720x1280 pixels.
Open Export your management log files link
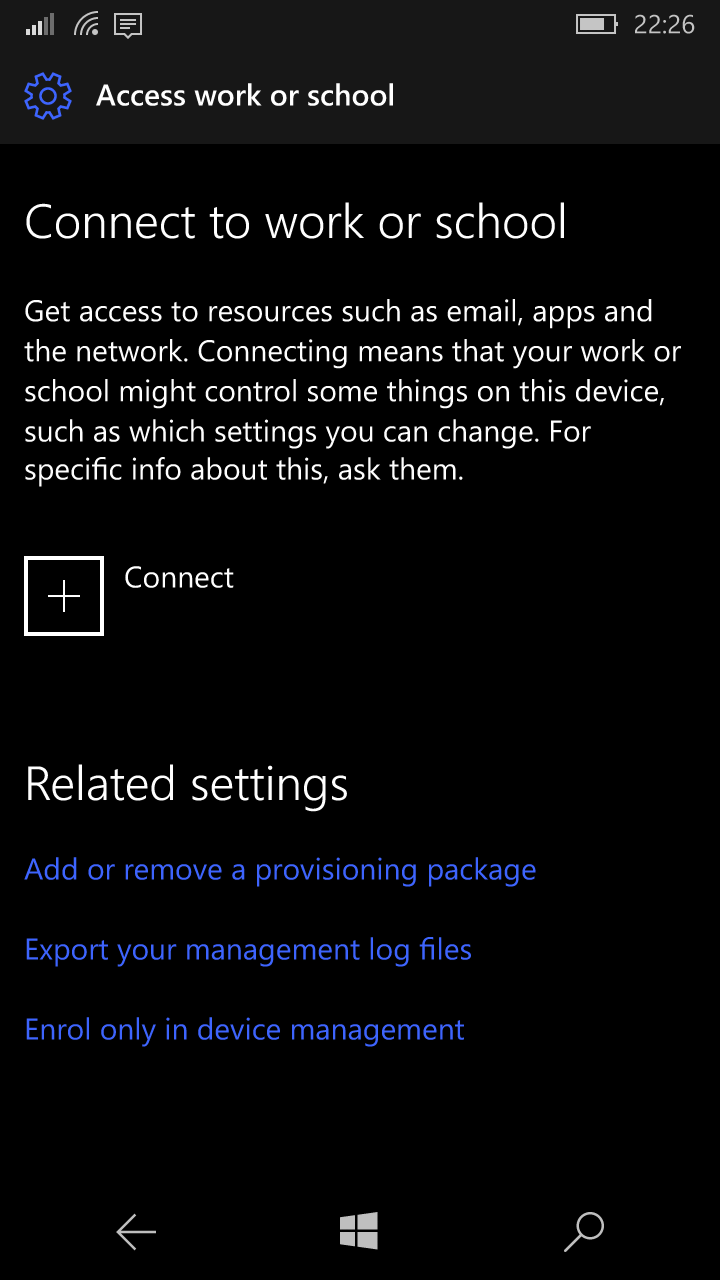[248, 950]
